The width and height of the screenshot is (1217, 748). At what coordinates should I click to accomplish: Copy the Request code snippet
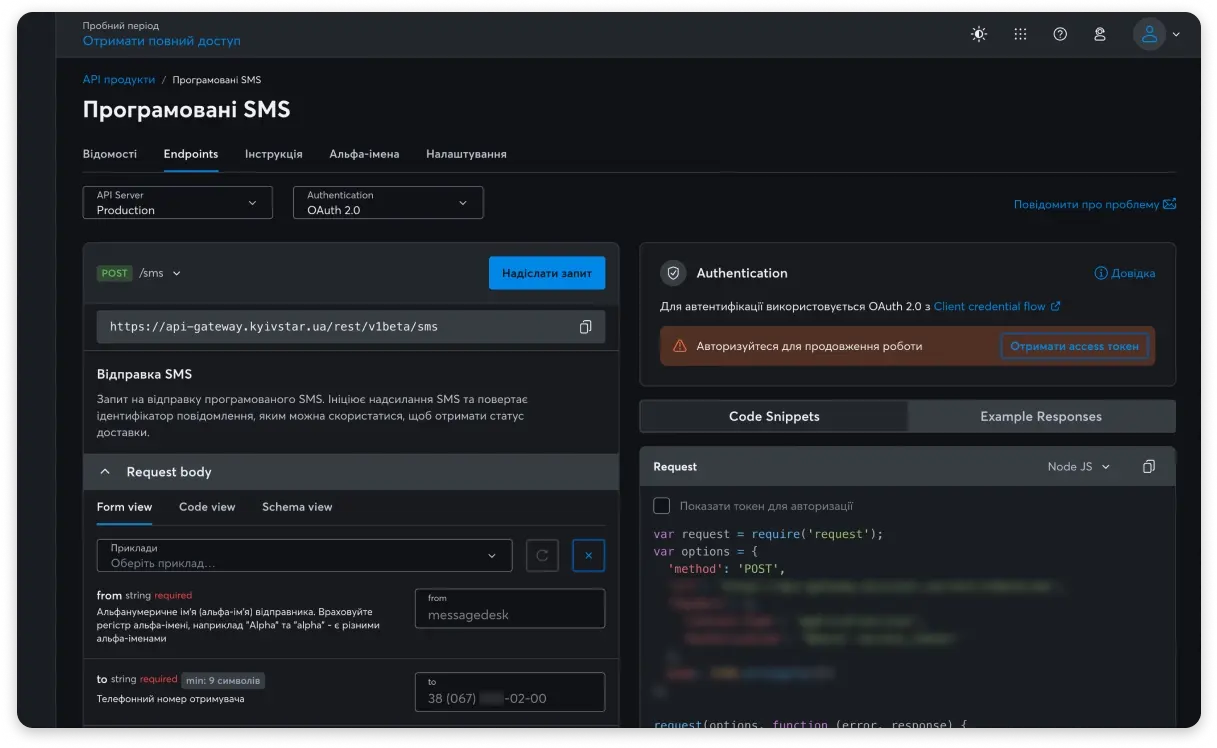pos(1149,467)
